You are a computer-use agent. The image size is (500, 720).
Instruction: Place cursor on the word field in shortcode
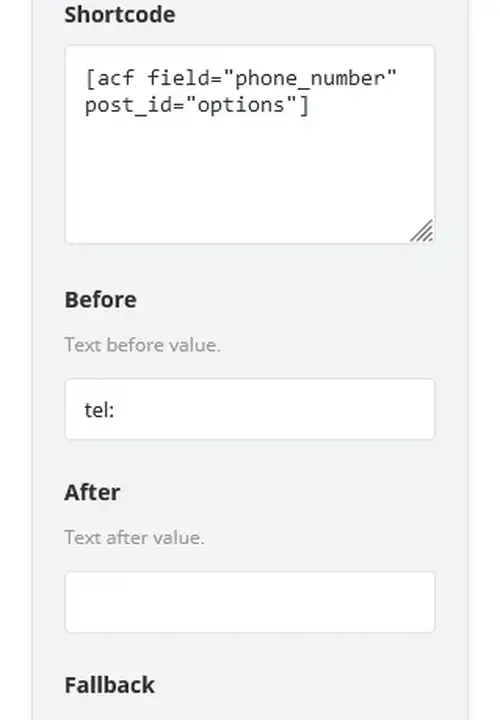tap(178, 78)
